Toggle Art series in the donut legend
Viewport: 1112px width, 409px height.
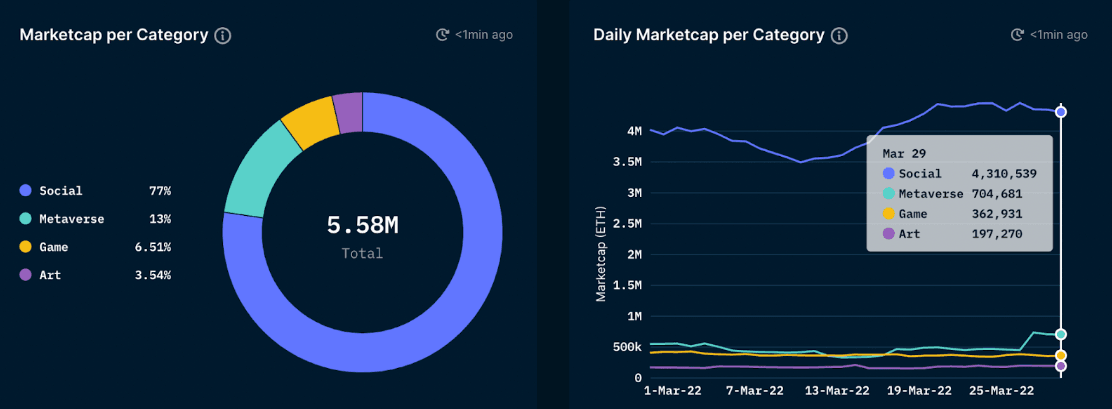click(x=50, y=275)
